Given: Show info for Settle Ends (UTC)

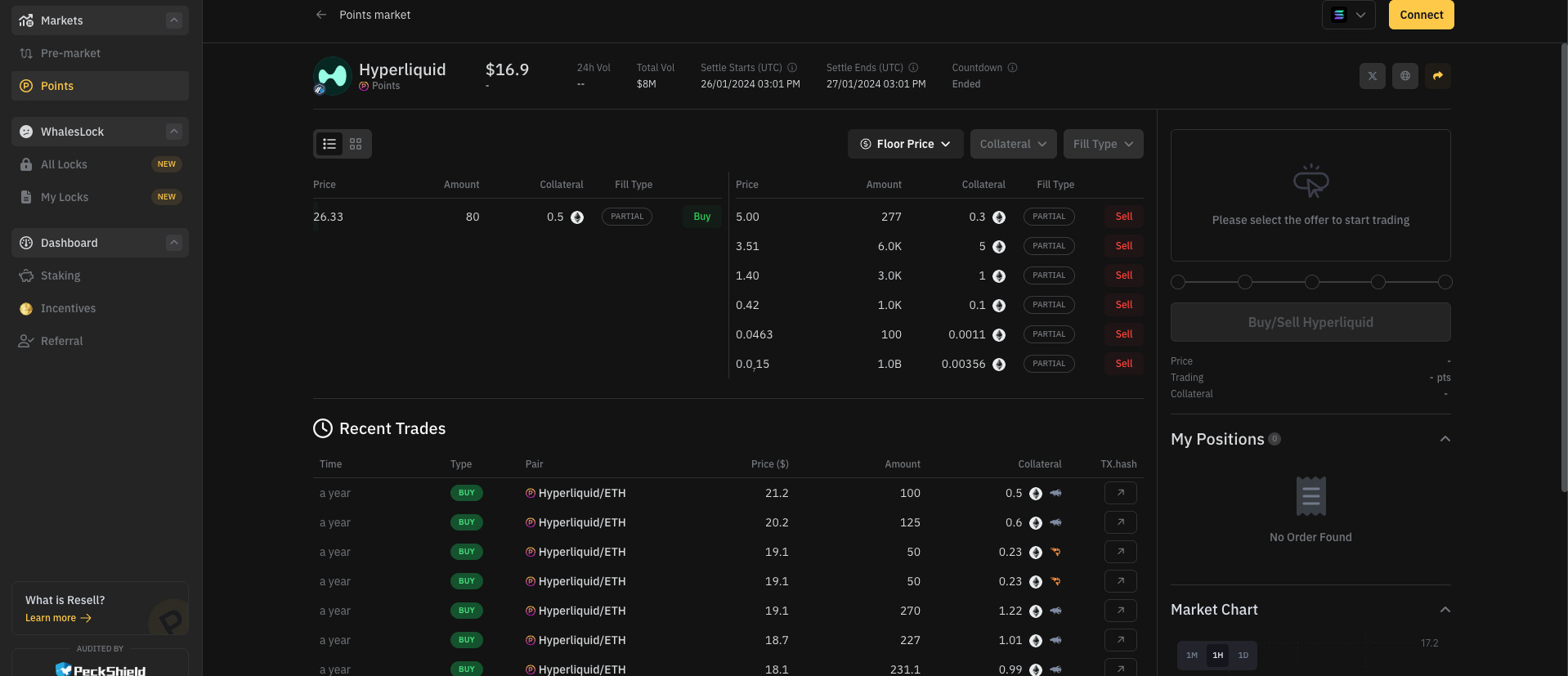Looking at the screenshot, I should 913,68.
